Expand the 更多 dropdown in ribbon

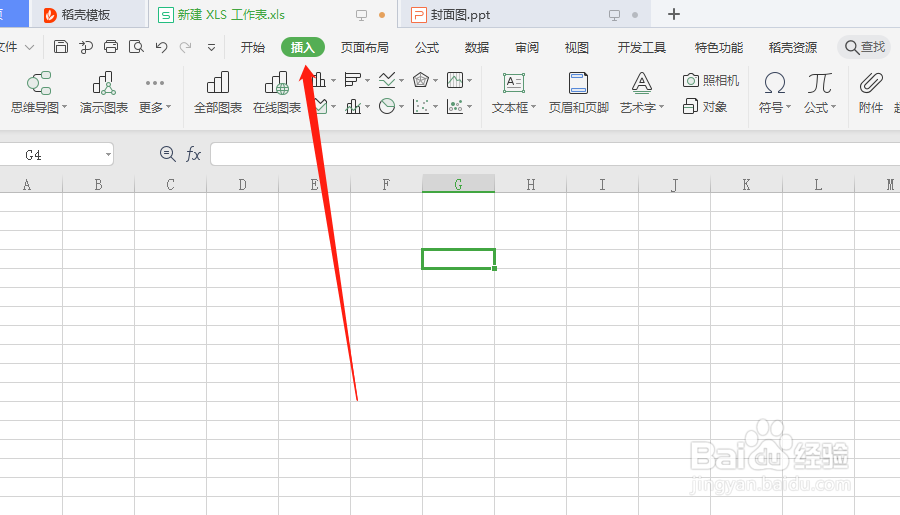(x=169, y=107)
